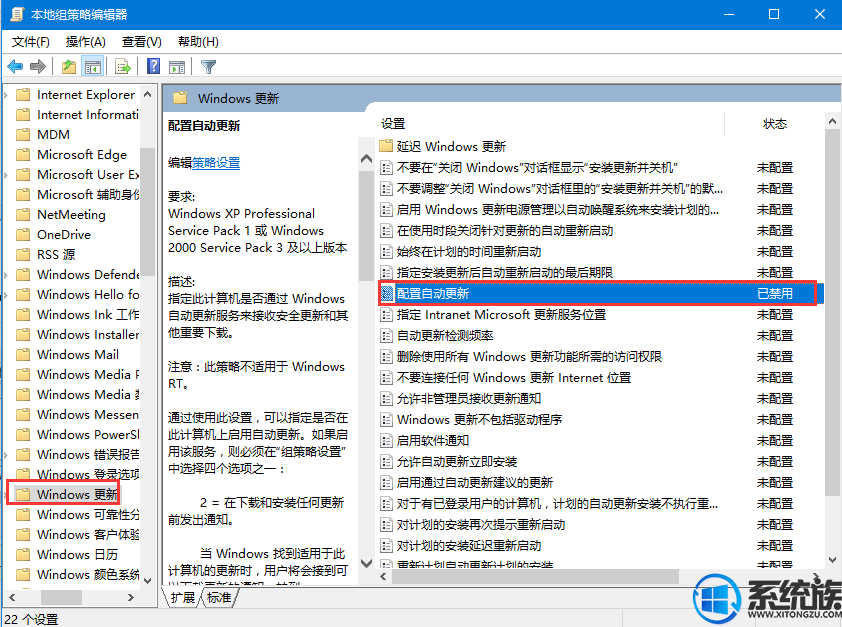Expand the Microsoft User Ex tree node

[x=6, y=175]
